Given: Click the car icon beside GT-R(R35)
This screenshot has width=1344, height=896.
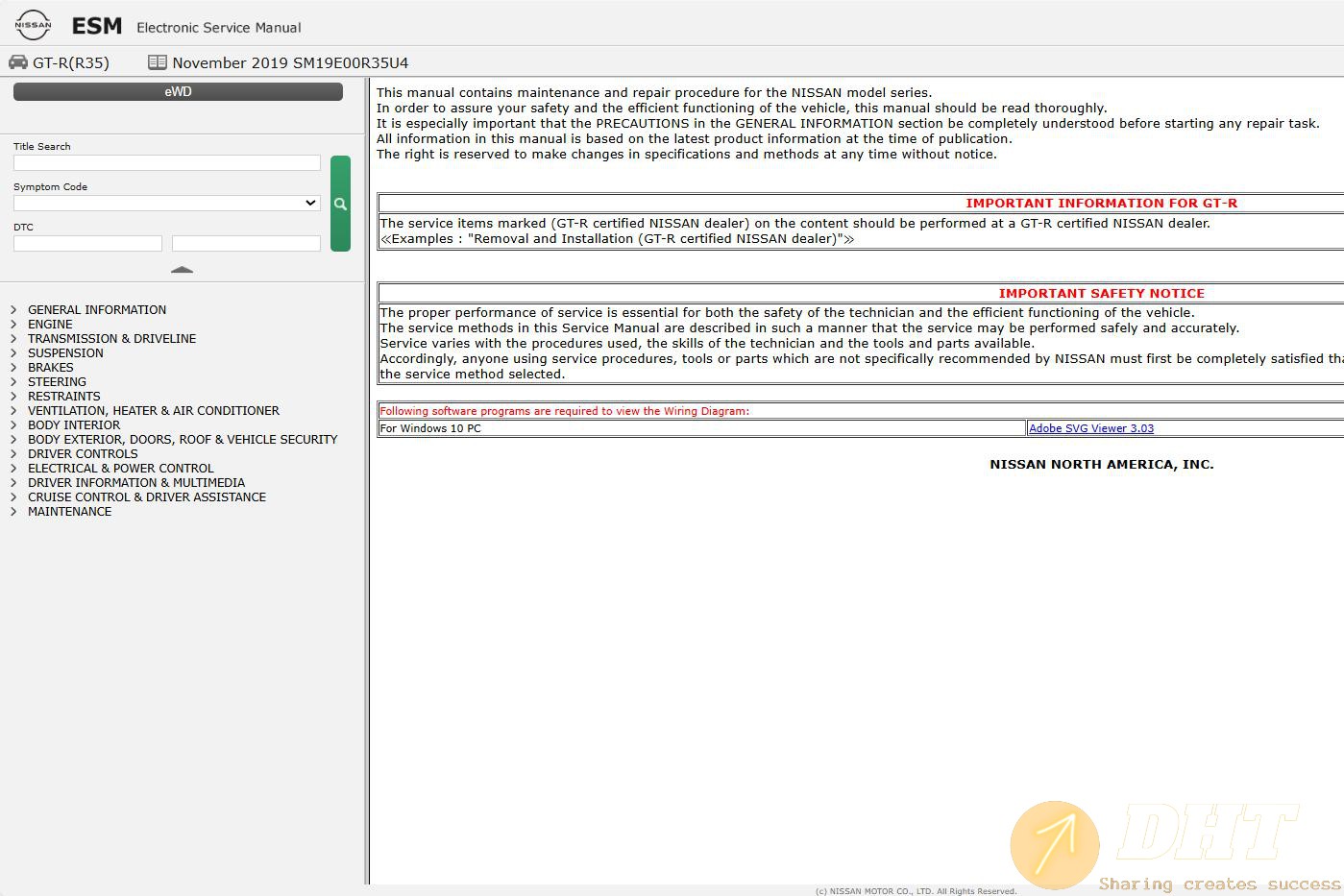Looking at the screenshot, I should [18, 62].
